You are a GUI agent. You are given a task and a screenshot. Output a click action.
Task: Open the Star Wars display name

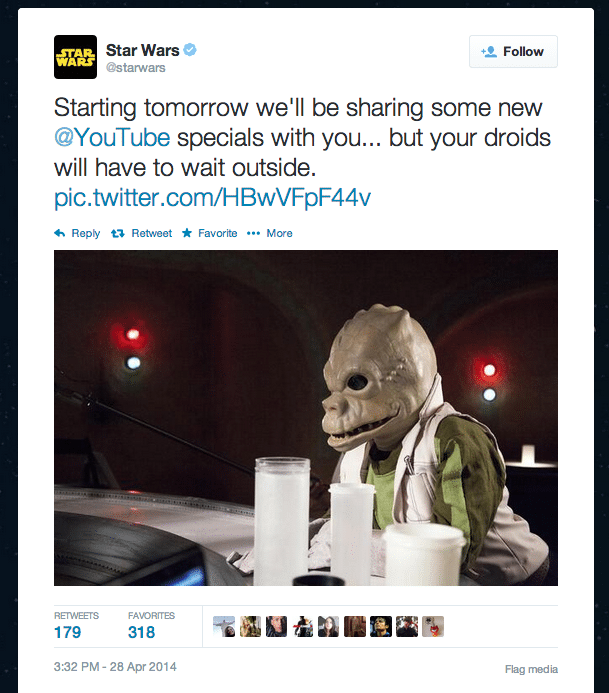click(143, 50)
